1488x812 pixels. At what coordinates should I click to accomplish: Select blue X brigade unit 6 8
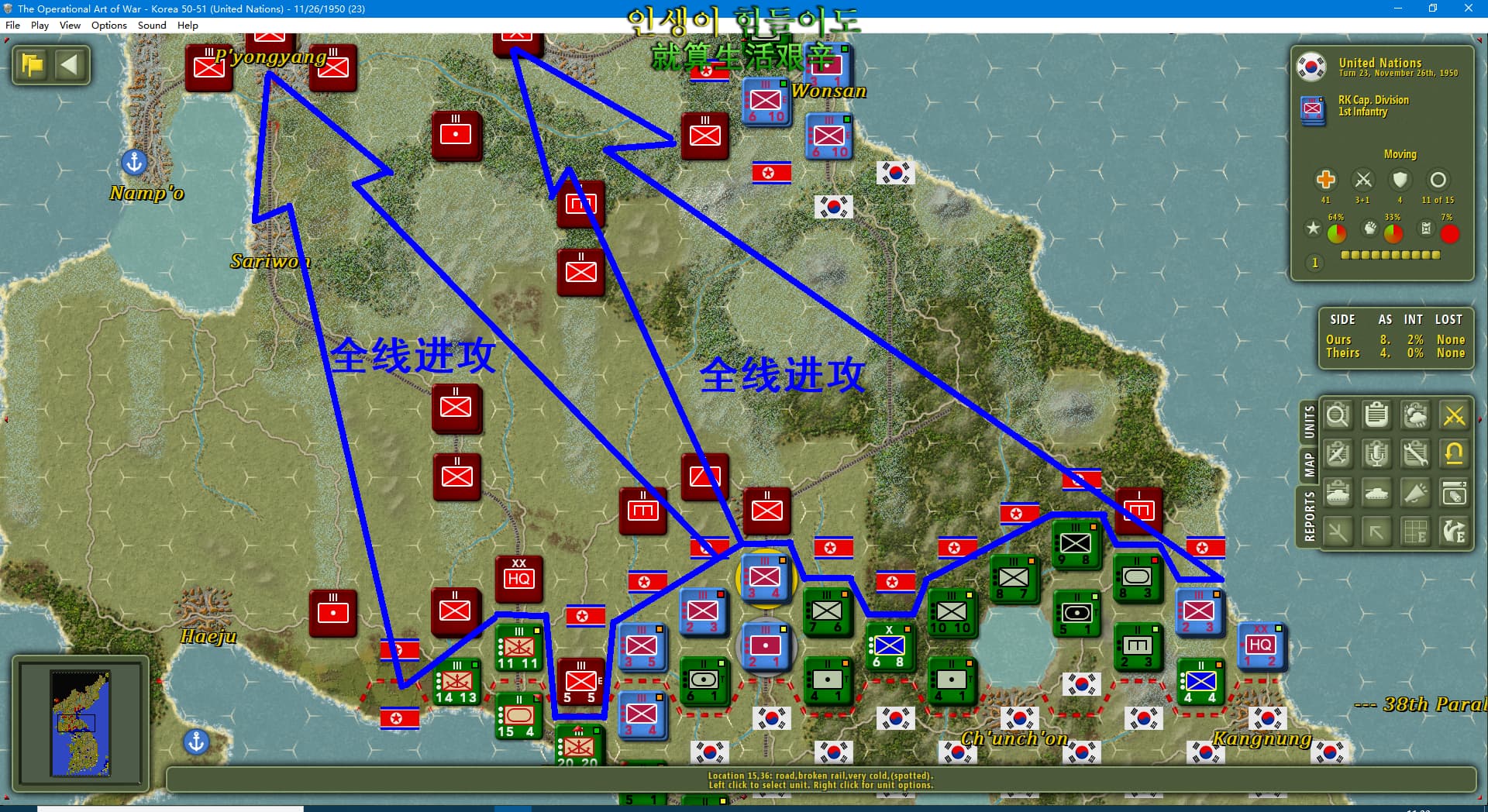click(889, 646)
